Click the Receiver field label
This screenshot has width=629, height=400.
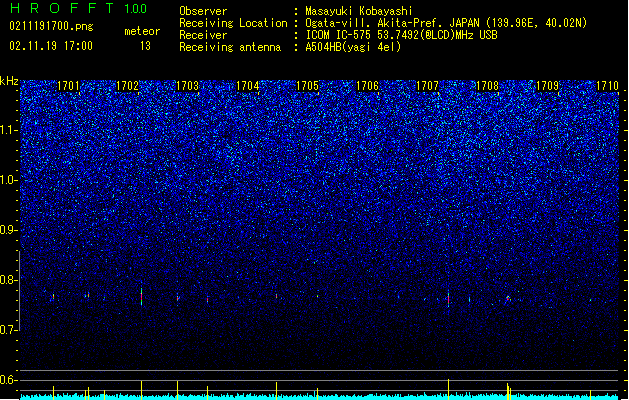point(203,35)
